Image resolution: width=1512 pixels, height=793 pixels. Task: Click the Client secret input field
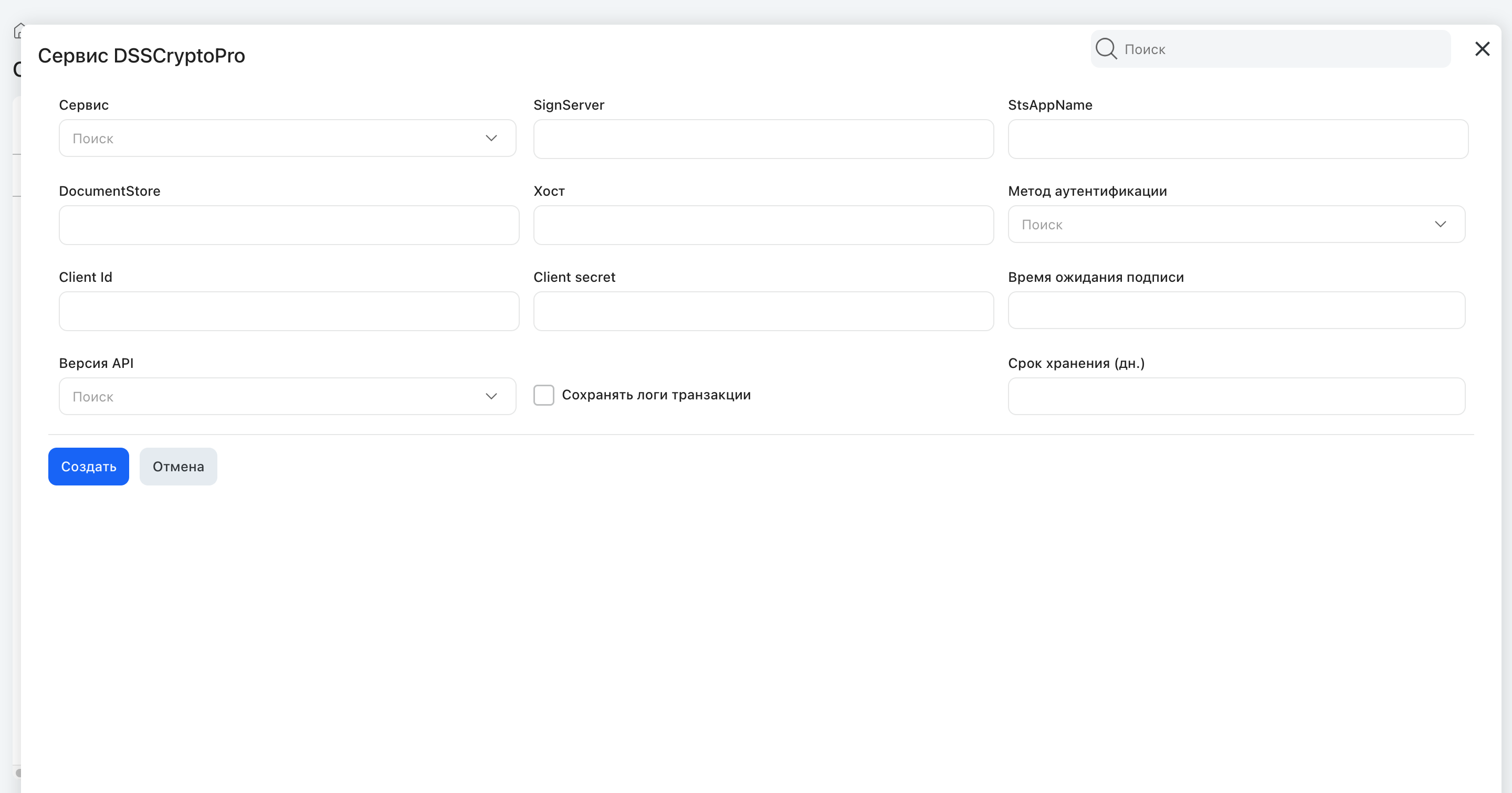[763, 311]
